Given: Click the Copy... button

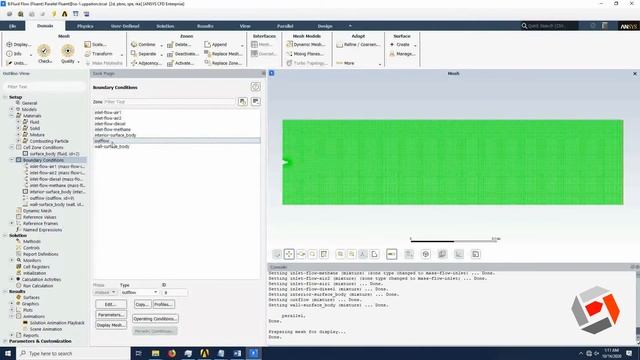Looking at the screenshot, I should 142,304.
